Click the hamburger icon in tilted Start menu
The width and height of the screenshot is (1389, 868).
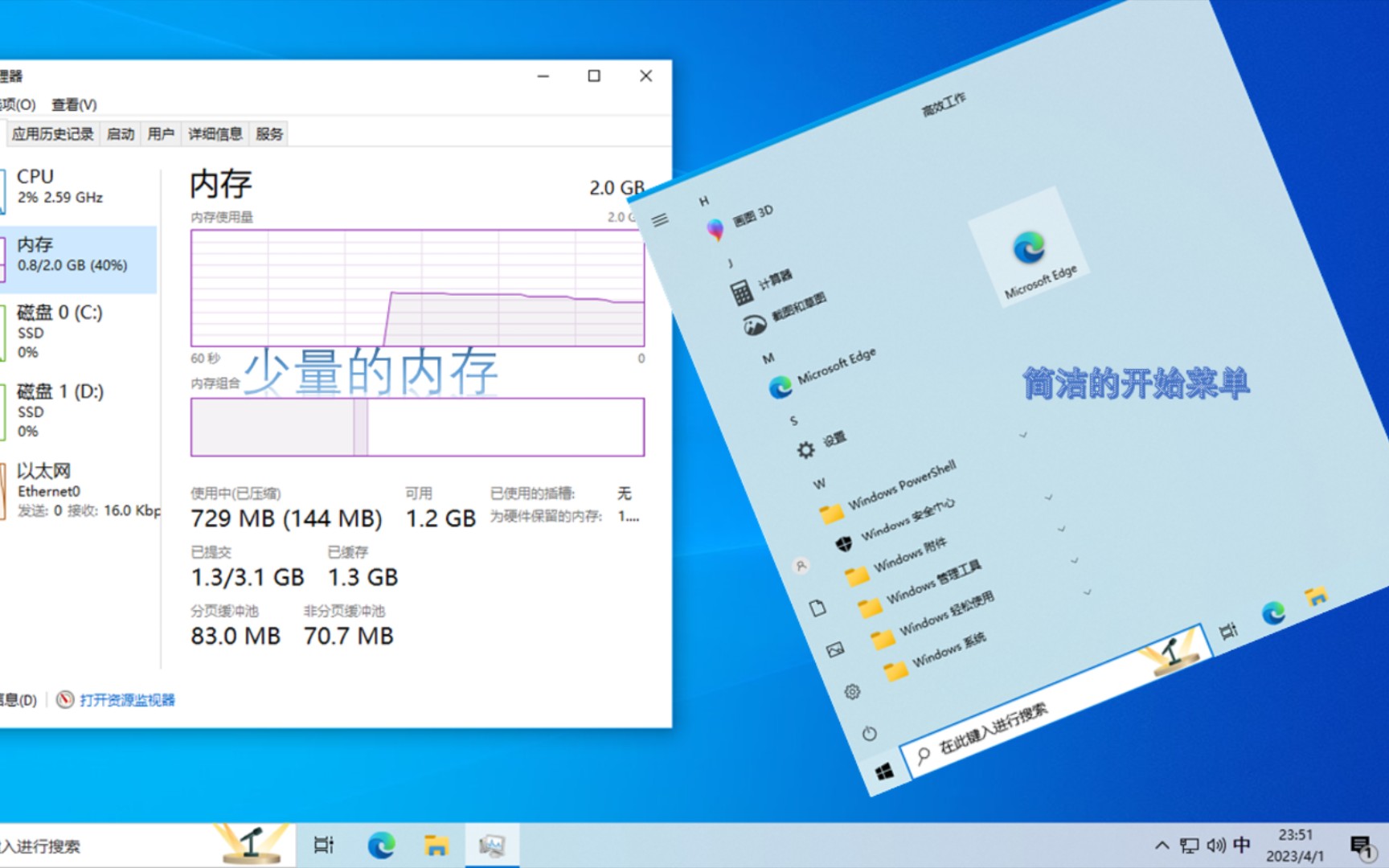coord(660,219)
